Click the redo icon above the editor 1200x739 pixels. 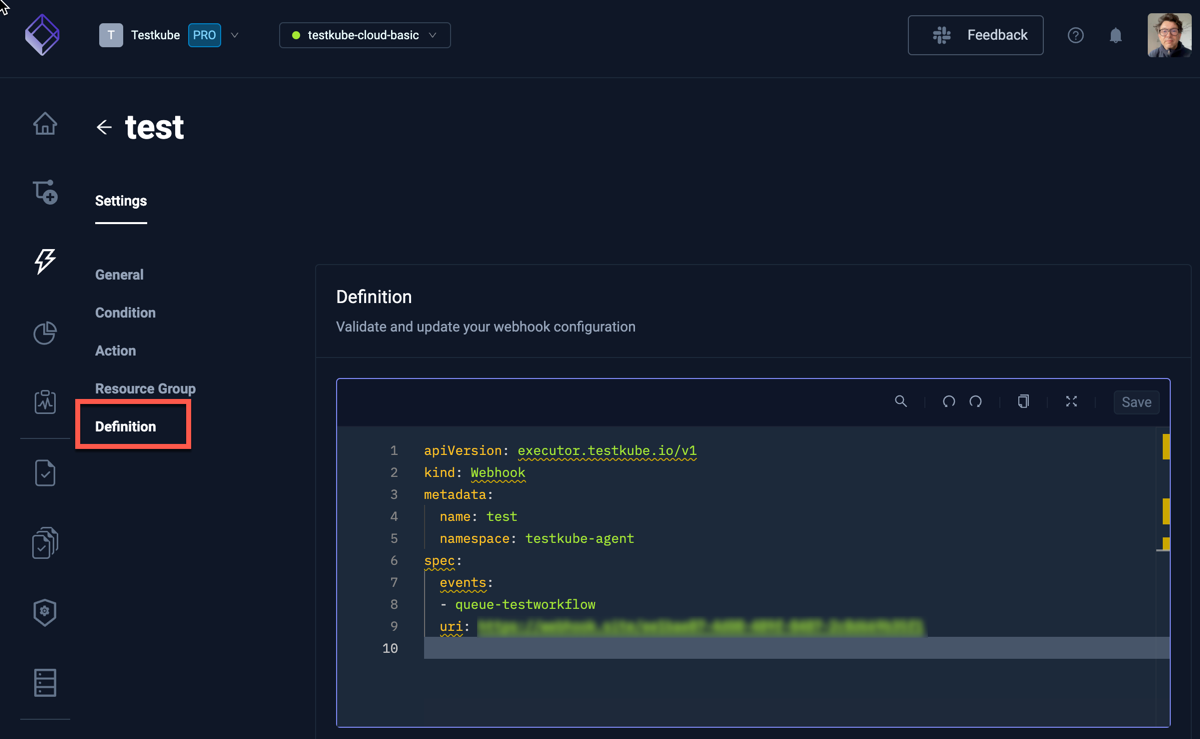[x=975, y=401]
